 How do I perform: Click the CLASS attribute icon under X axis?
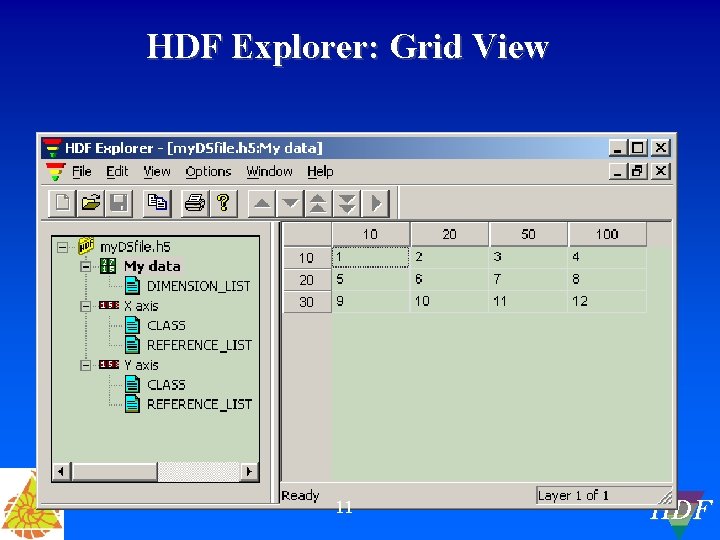click(x=132, y=325)
